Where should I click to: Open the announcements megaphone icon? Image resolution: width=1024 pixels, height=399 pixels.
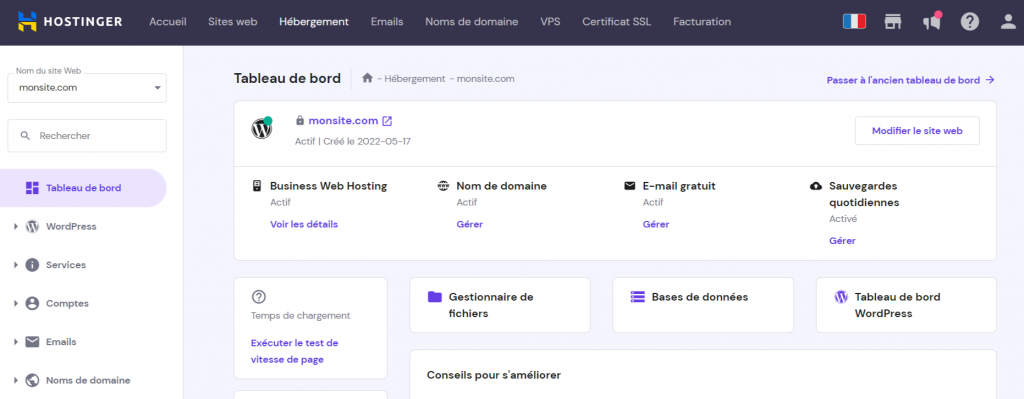[x=932, y=22]
